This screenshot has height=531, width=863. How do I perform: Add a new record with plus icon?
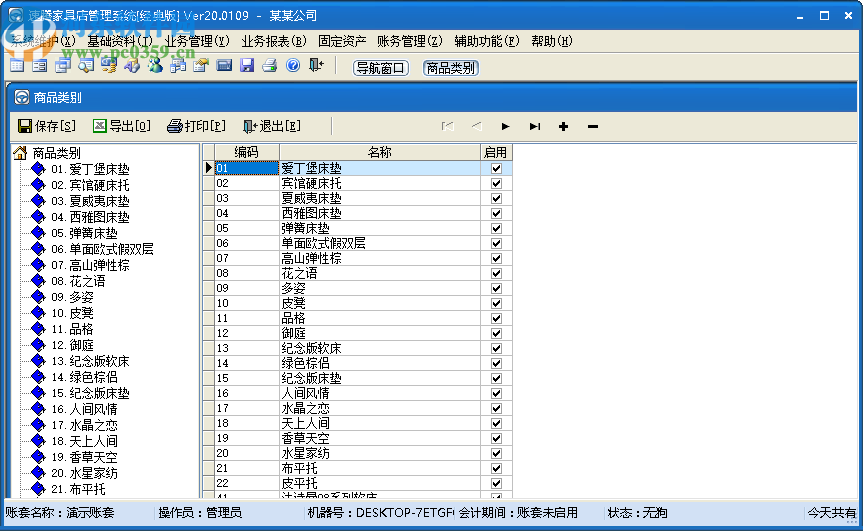pyautogui.click(x=563, y=127)
